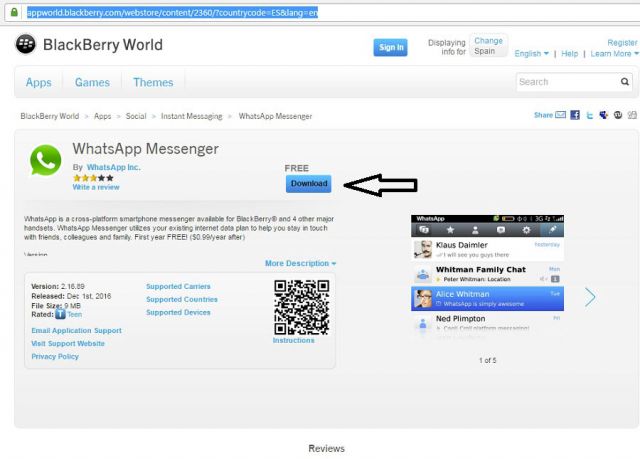The height and width of the screenshot is (459, 640).
Task: Share on Facebook icon
Action: [x=575, y=115]
